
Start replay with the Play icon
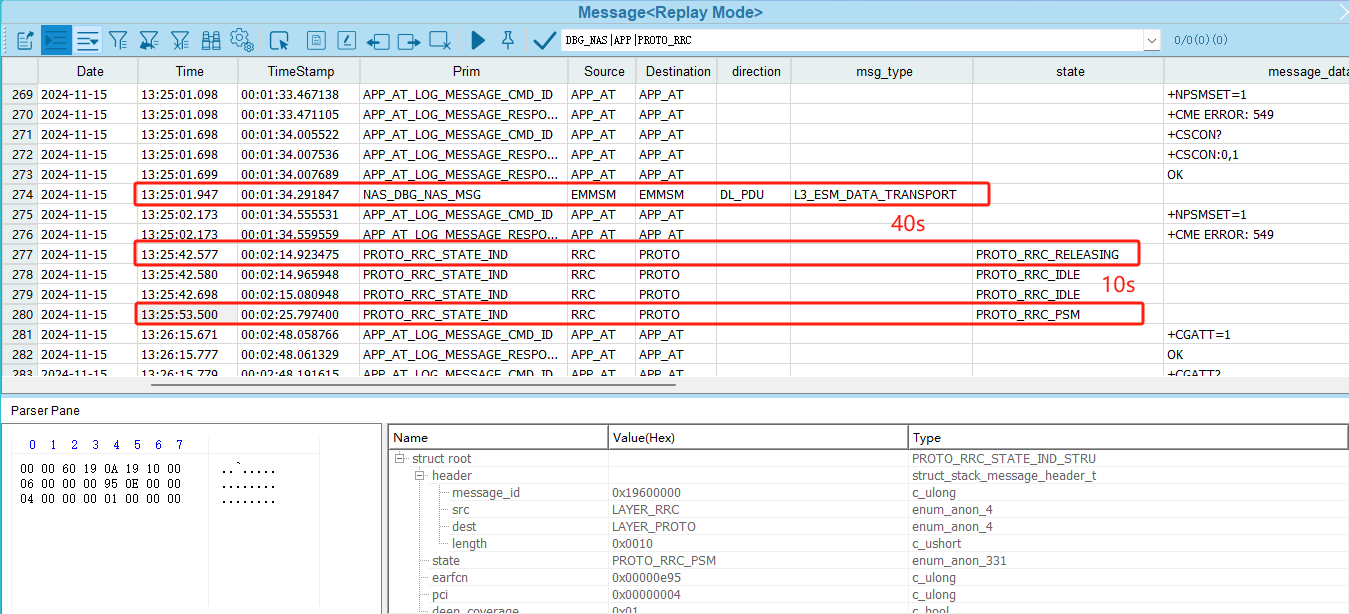[x=477, y=40]
